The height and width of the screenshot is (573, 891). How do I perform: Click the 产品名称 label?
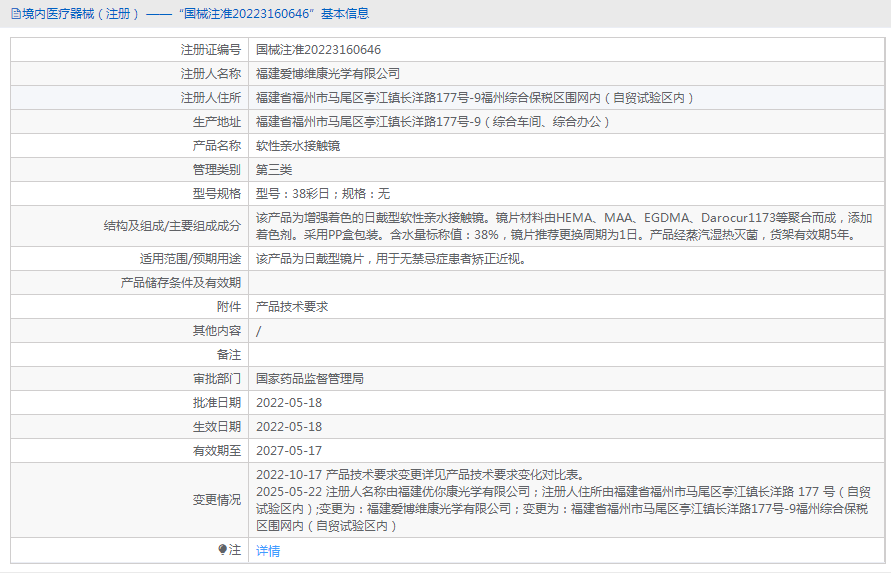coord(217,146)
